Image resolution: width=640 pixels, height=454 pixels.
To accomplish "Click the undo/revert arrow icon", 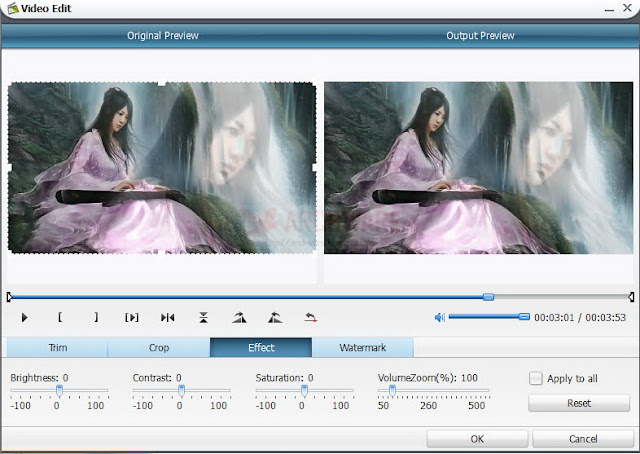I will [311, 317].
